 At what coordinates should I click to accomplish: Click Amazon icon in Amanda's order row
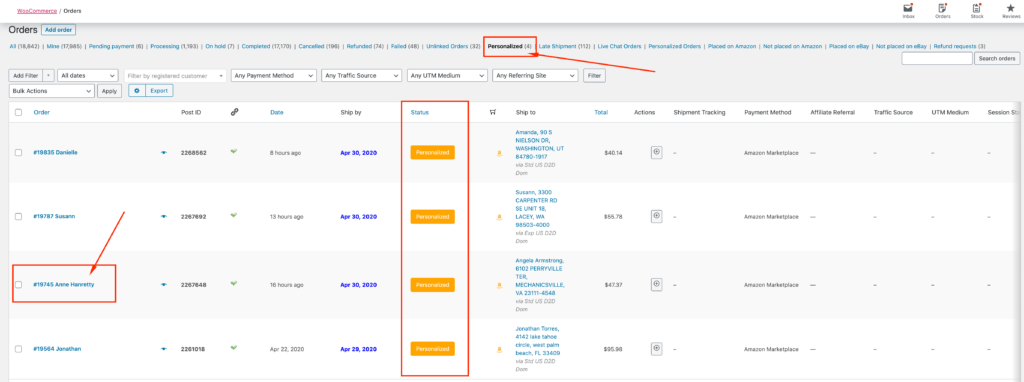[x=500, y=153]
